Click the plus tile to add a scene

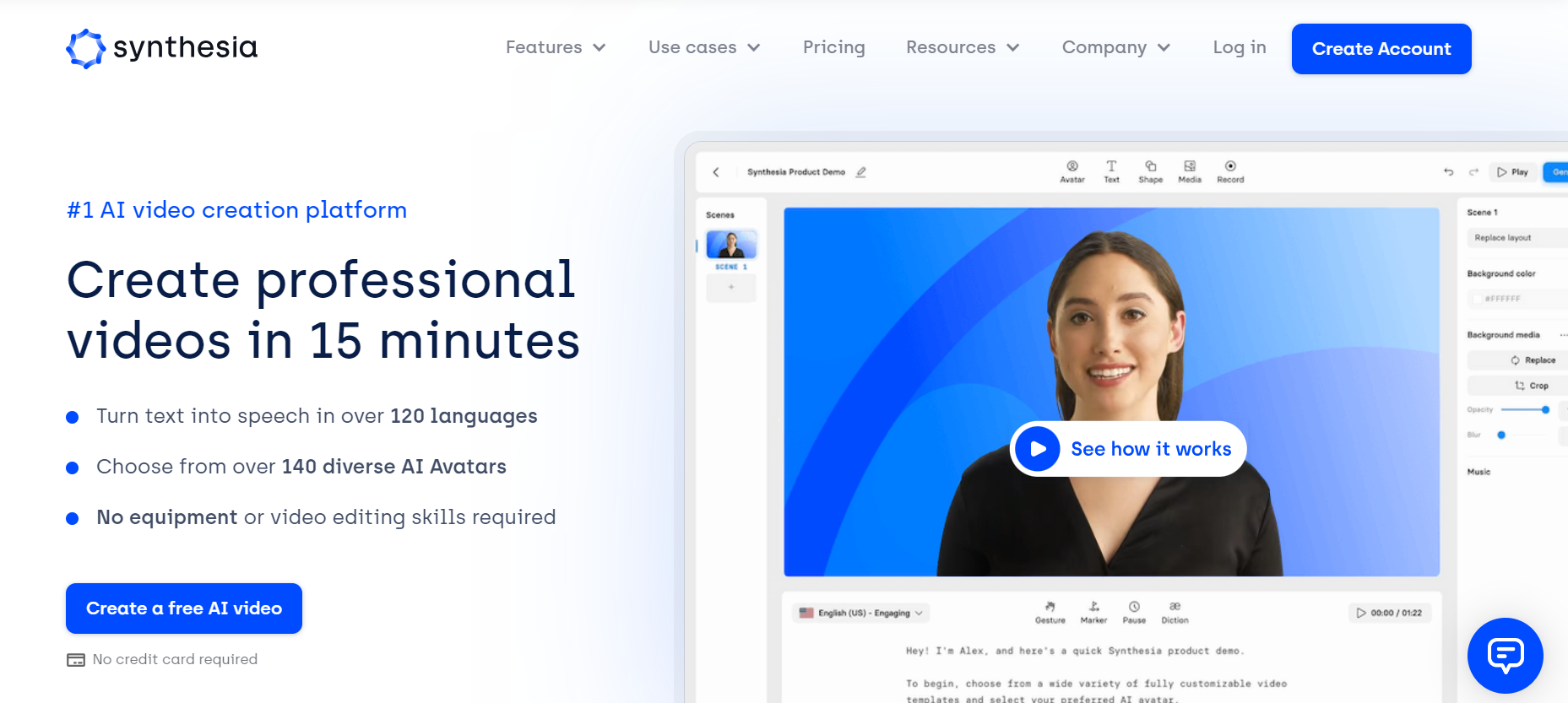[x=731, y=288]
